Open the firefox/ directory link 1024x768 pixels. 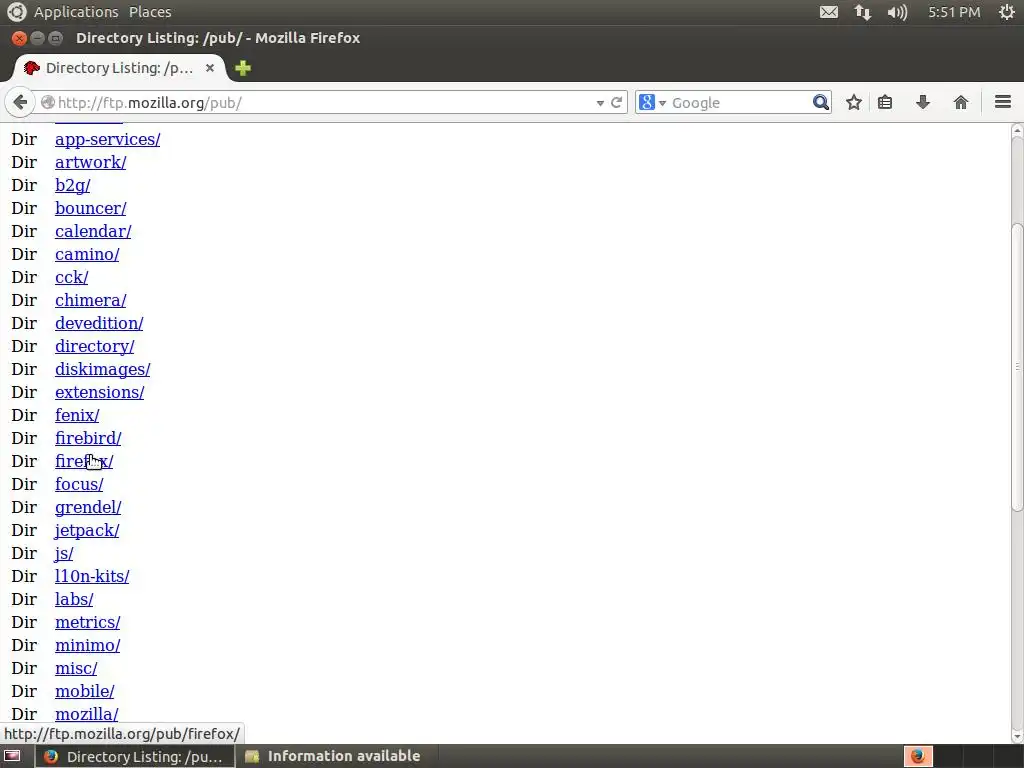coord(84,461)
